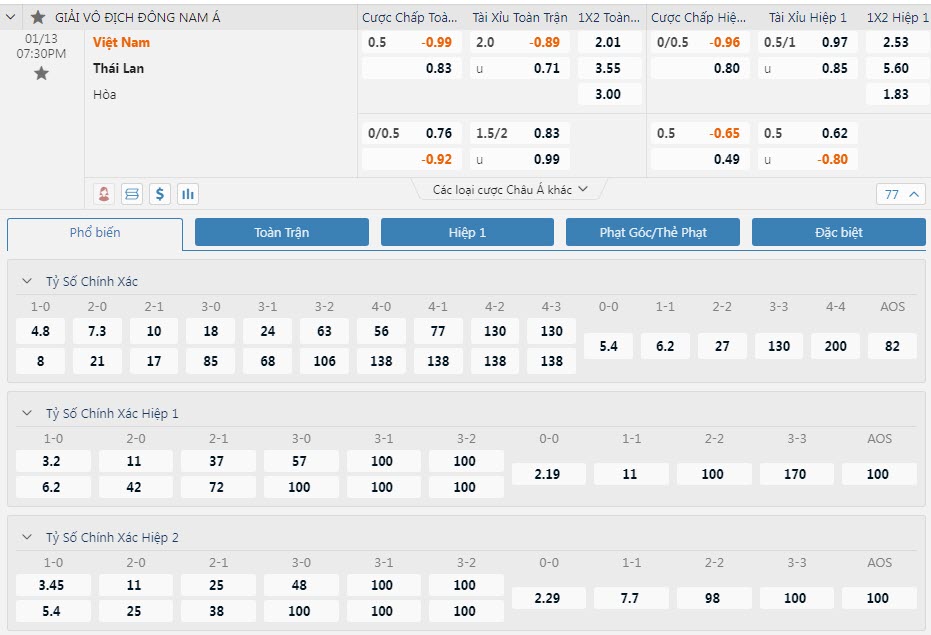Choose AOS correct score odds 82
This screenshot has height=635, width=931.
point(892,346)
